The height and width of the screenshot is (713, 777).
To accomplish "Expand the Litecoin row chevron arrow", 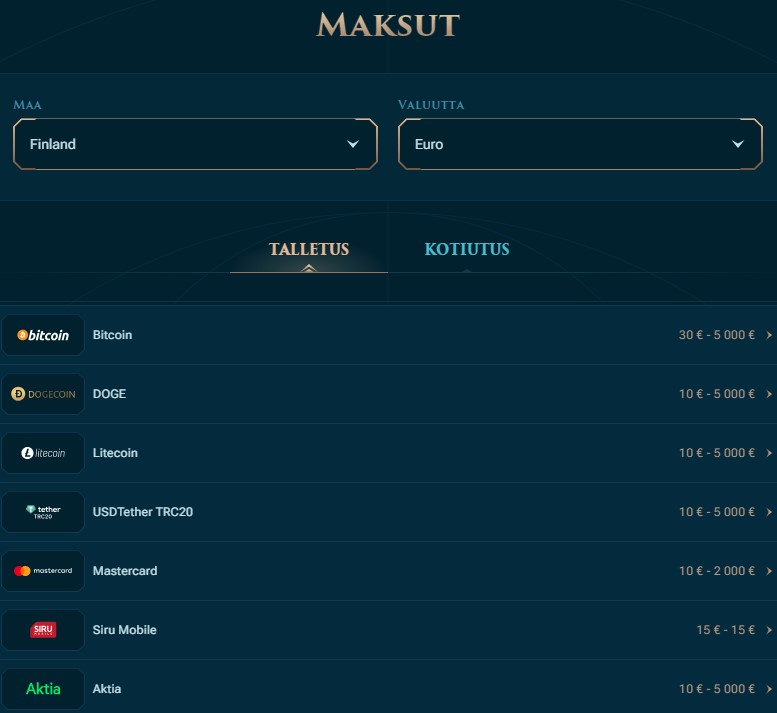I will pos(769,453).
